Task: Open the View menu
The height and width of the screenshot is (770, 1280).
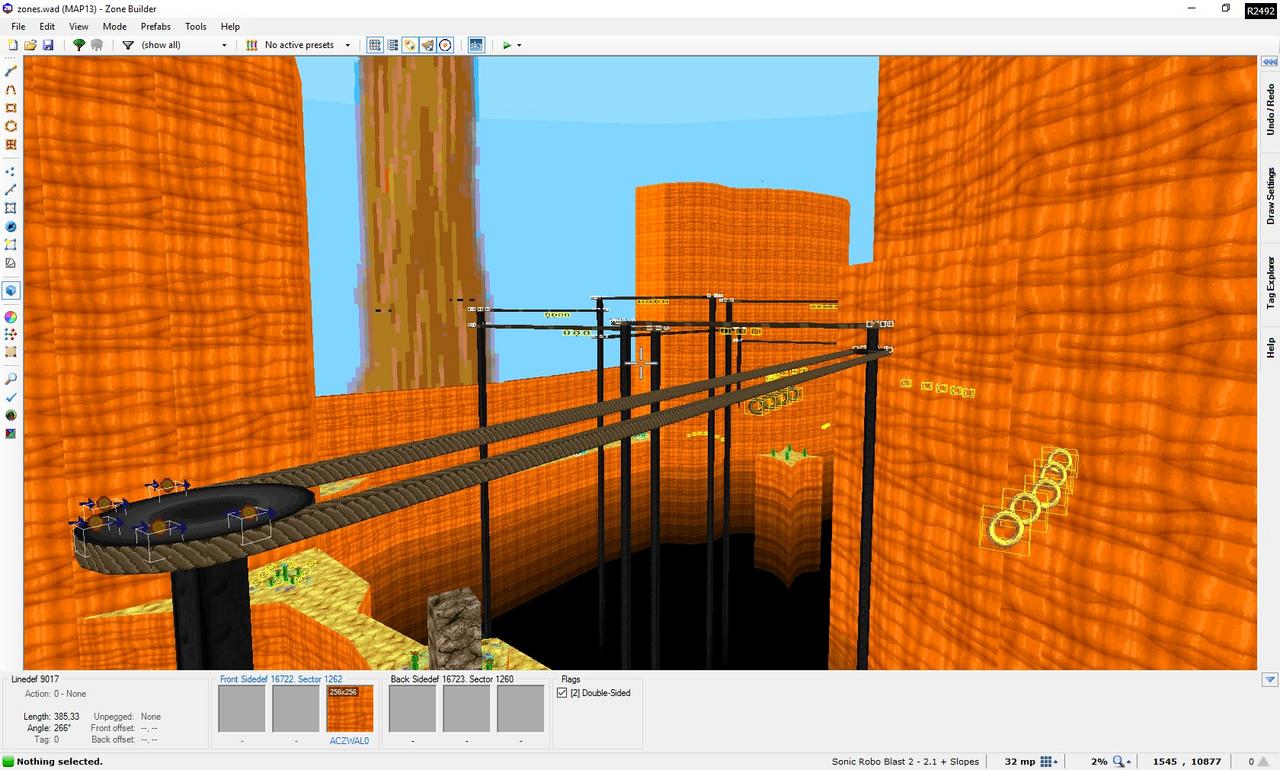Action: [x=78, y=26]
